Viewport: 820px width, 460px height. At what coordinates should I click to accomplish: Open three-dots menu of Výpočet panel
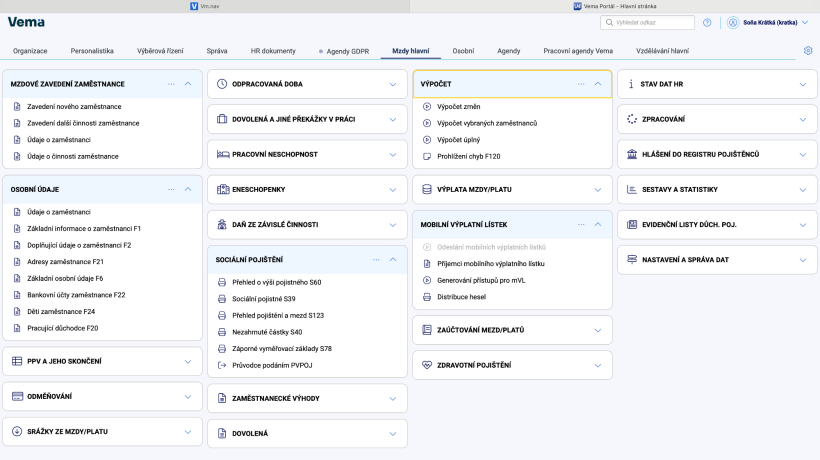(x=581, y=84)
